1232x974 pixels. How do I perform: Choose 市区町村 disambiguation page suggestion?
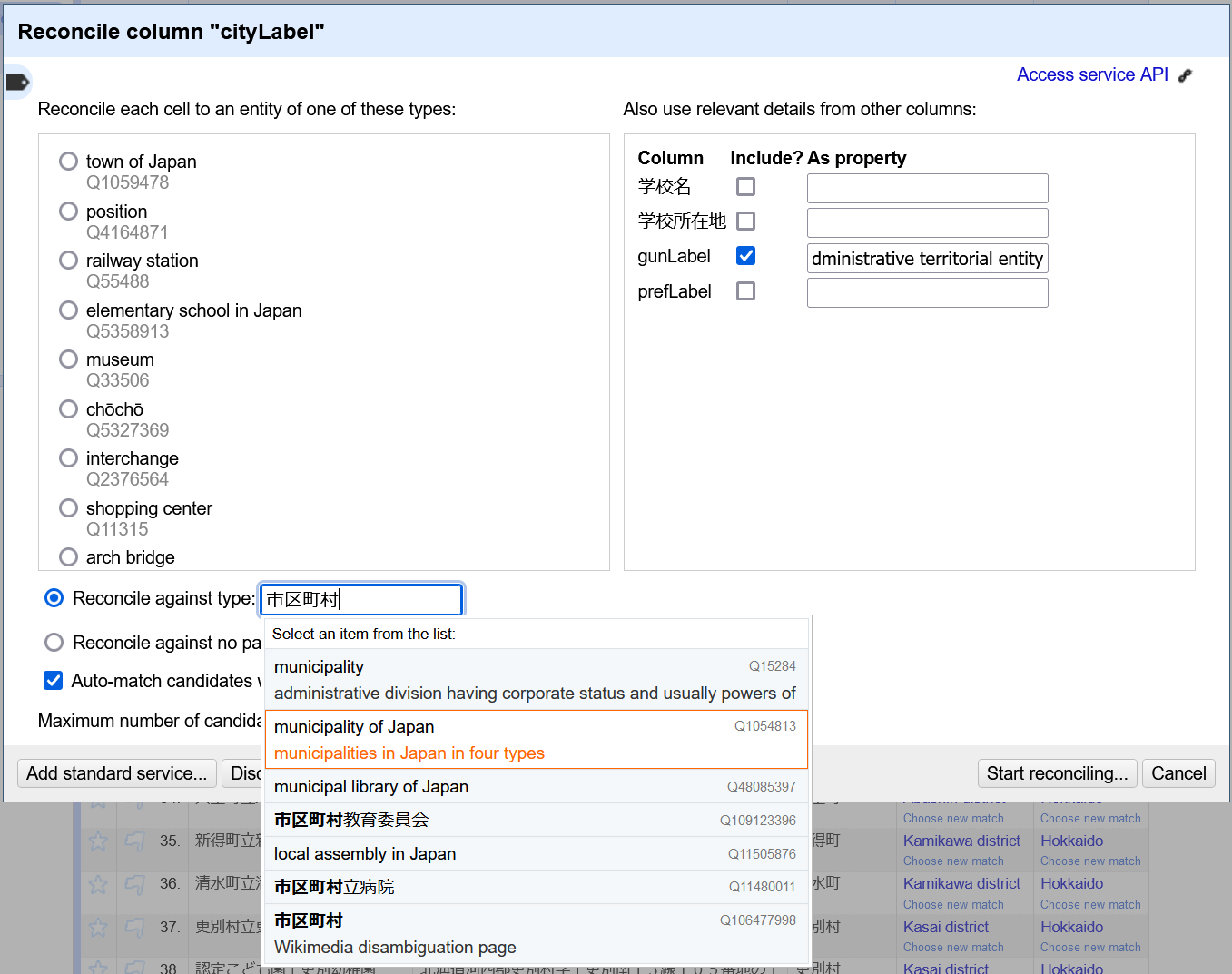click(536, 934)
